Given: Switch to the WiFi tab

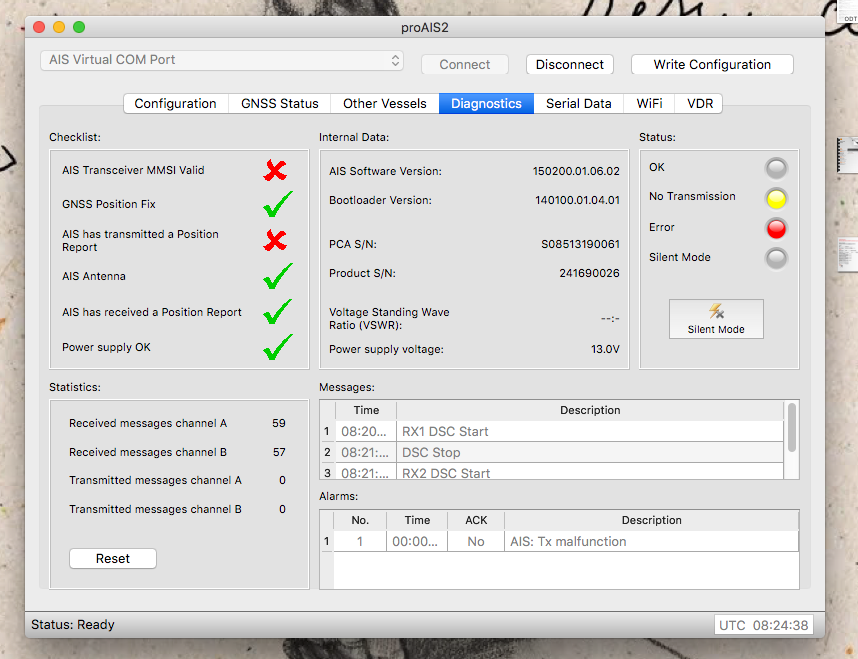Looking at the screenshot, I should pos(649,103).
